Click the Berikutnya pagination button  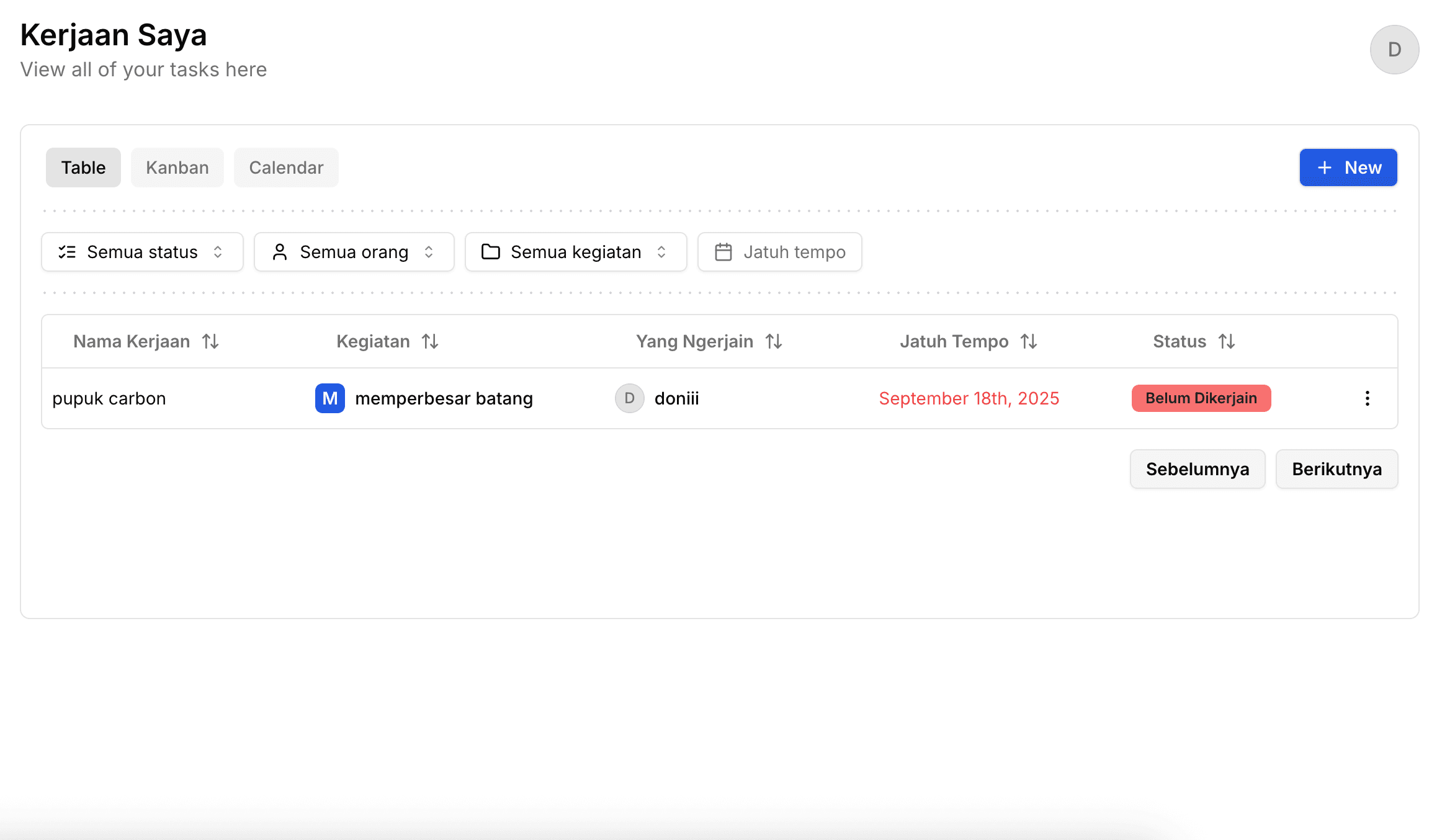[x=1337, y=469]
